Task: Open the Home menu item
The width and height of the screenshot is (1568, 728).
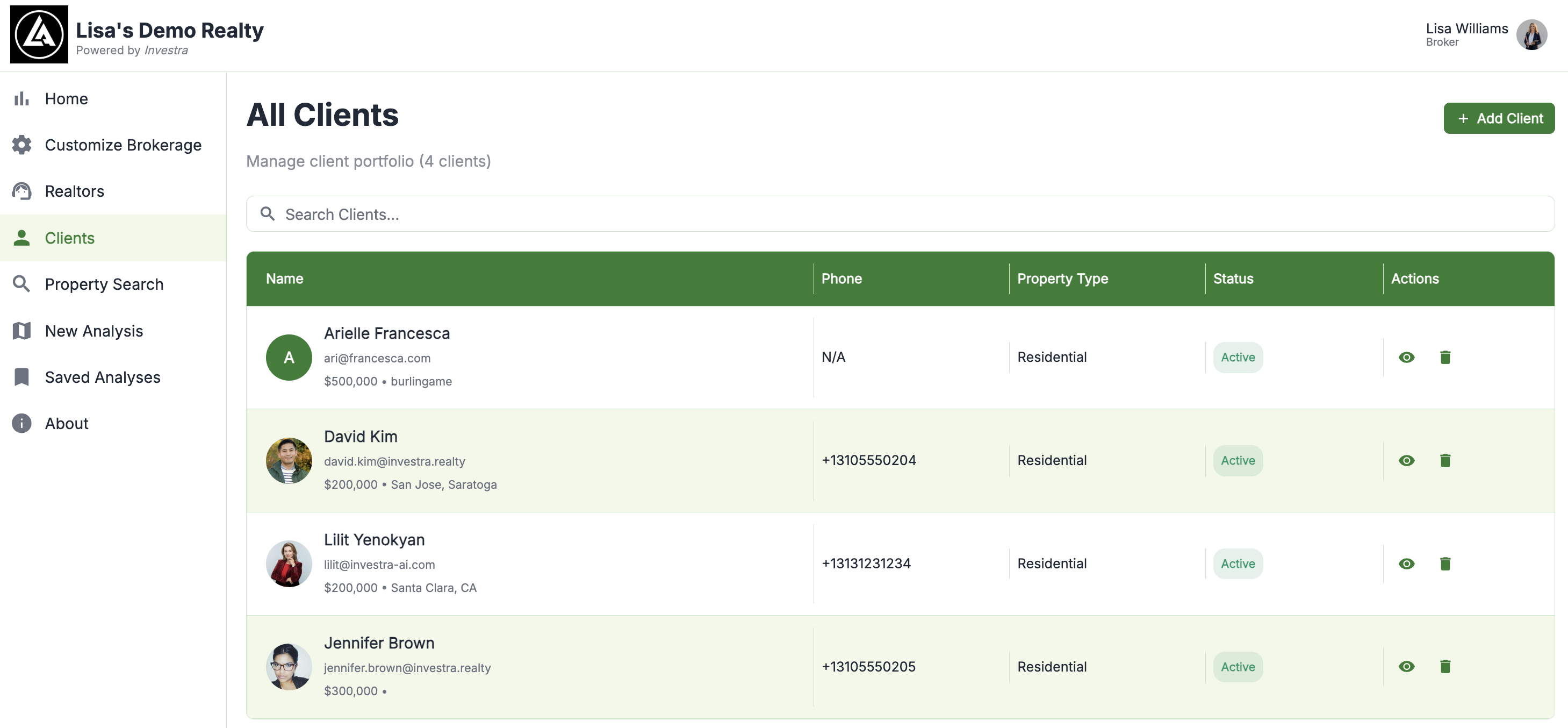Action: pyautogui.click(x=66, y=99)
